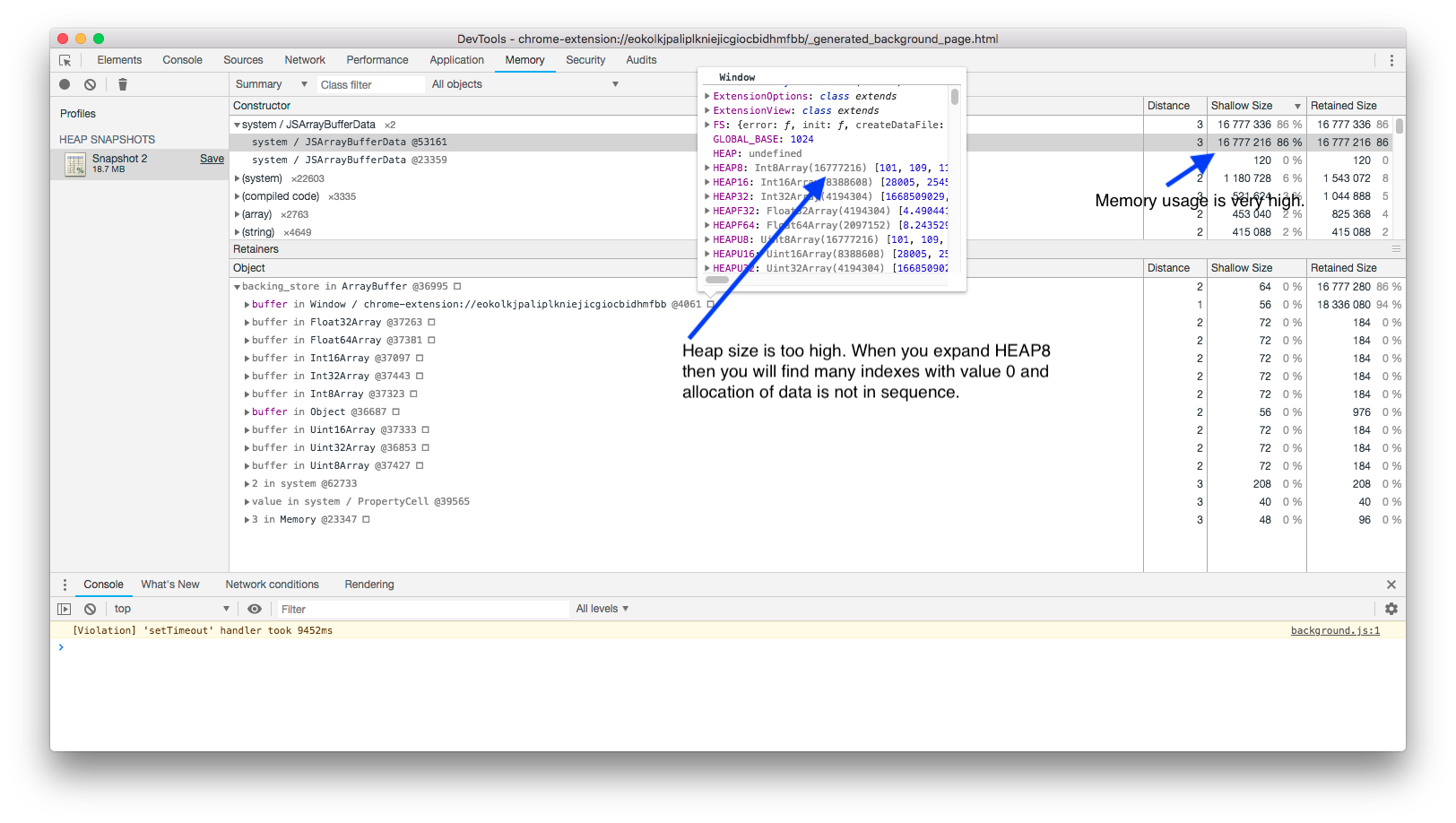Expand the buffer in Float32Array @37263 entry

[x=247, y=322]
